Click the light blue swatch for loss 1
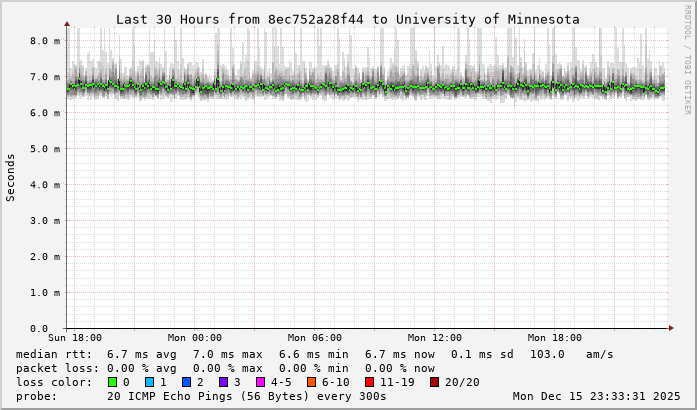 pyautogui.click(x=149, y=382)
